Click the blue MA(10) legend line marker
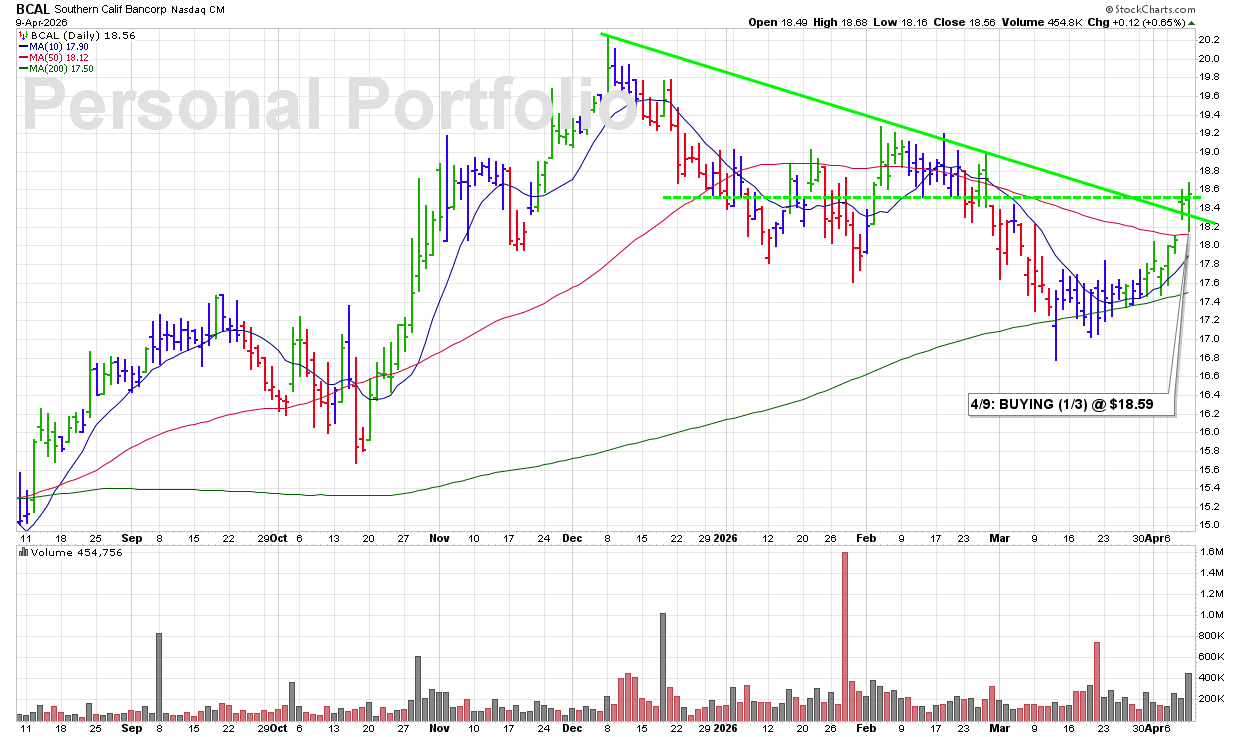 [x=24, y=44]
